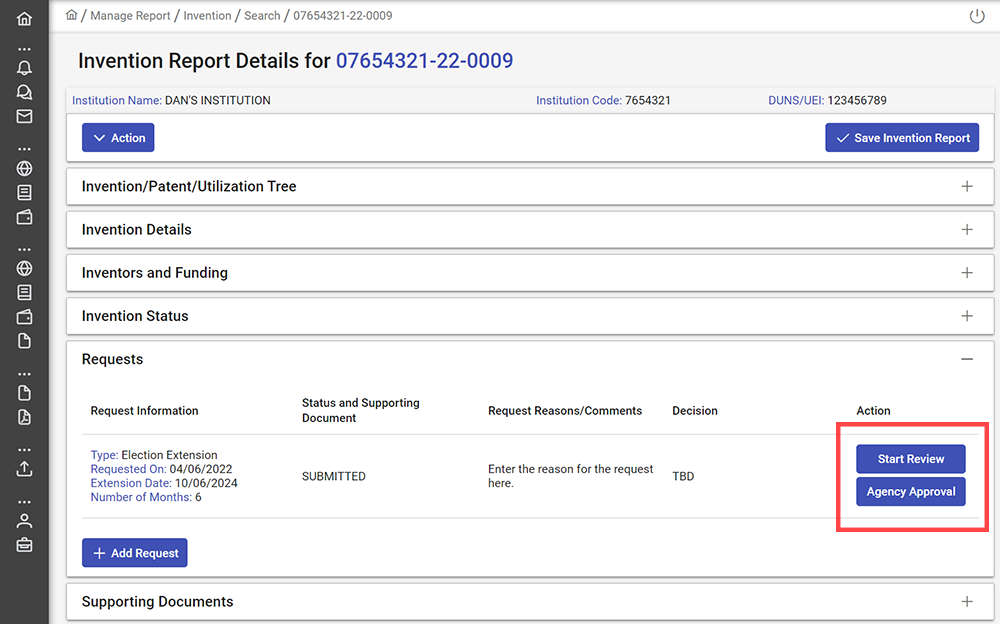Click Type: Election Extension text

(x=154, y=455)
